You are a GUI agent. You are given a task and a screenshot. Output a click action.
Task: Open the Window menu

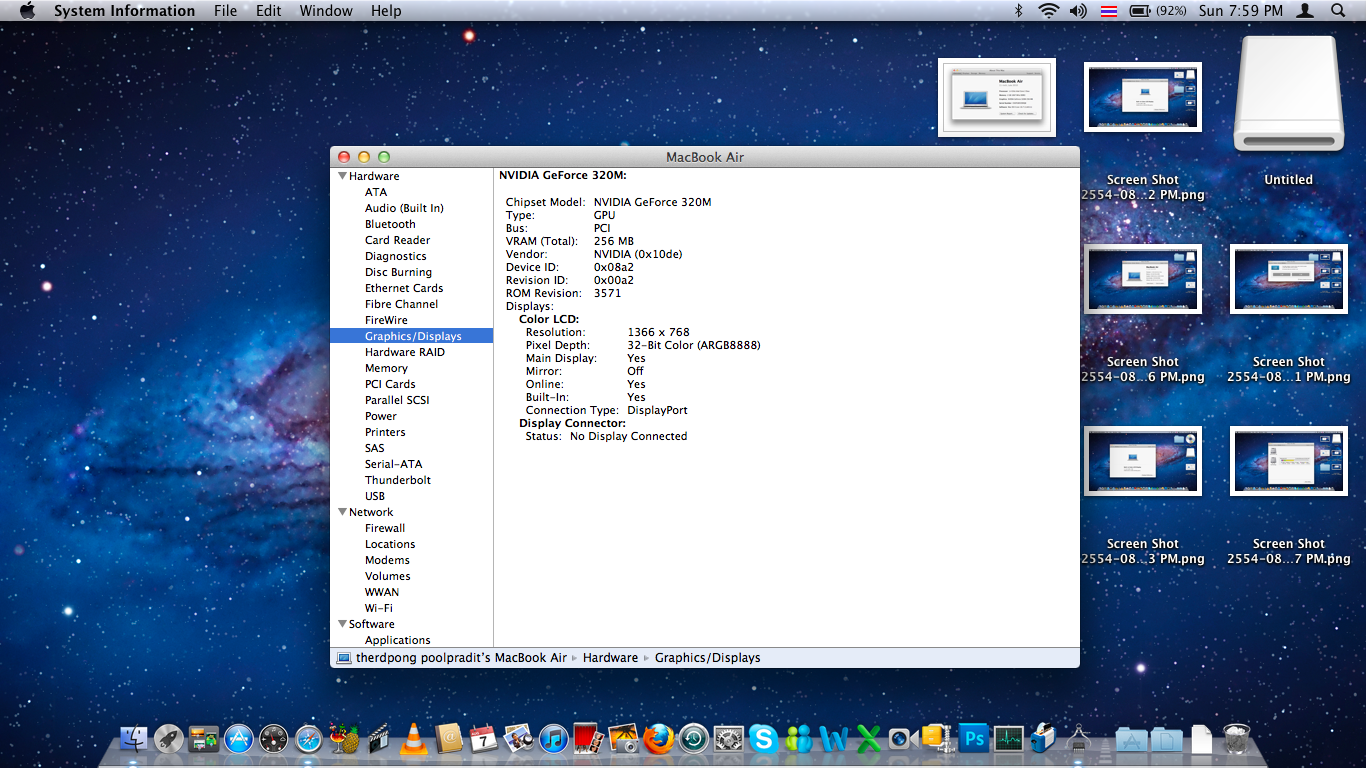(x=326, y=11)
